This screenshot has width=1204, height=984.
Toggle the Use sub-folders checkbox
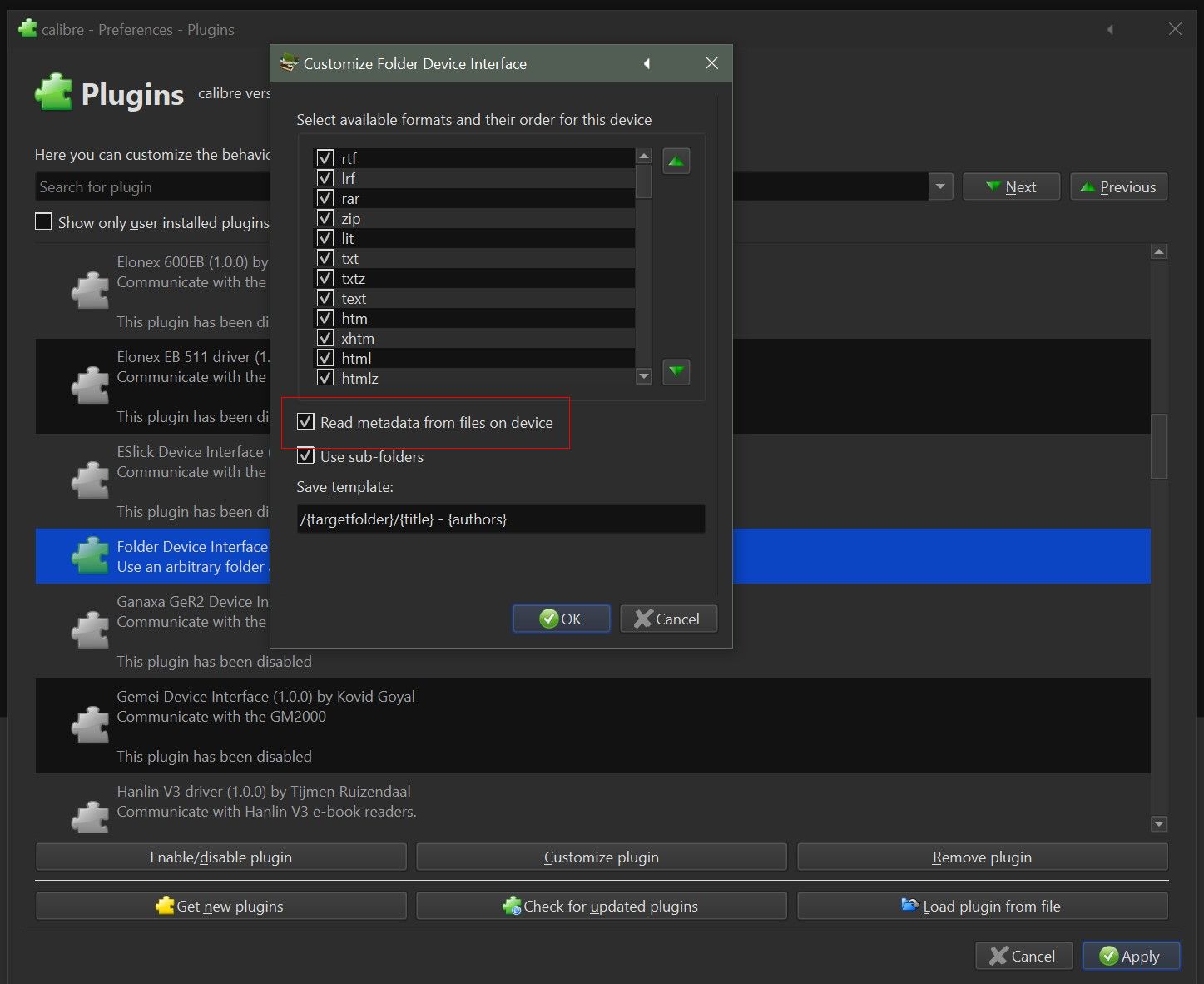click(305, 456)
